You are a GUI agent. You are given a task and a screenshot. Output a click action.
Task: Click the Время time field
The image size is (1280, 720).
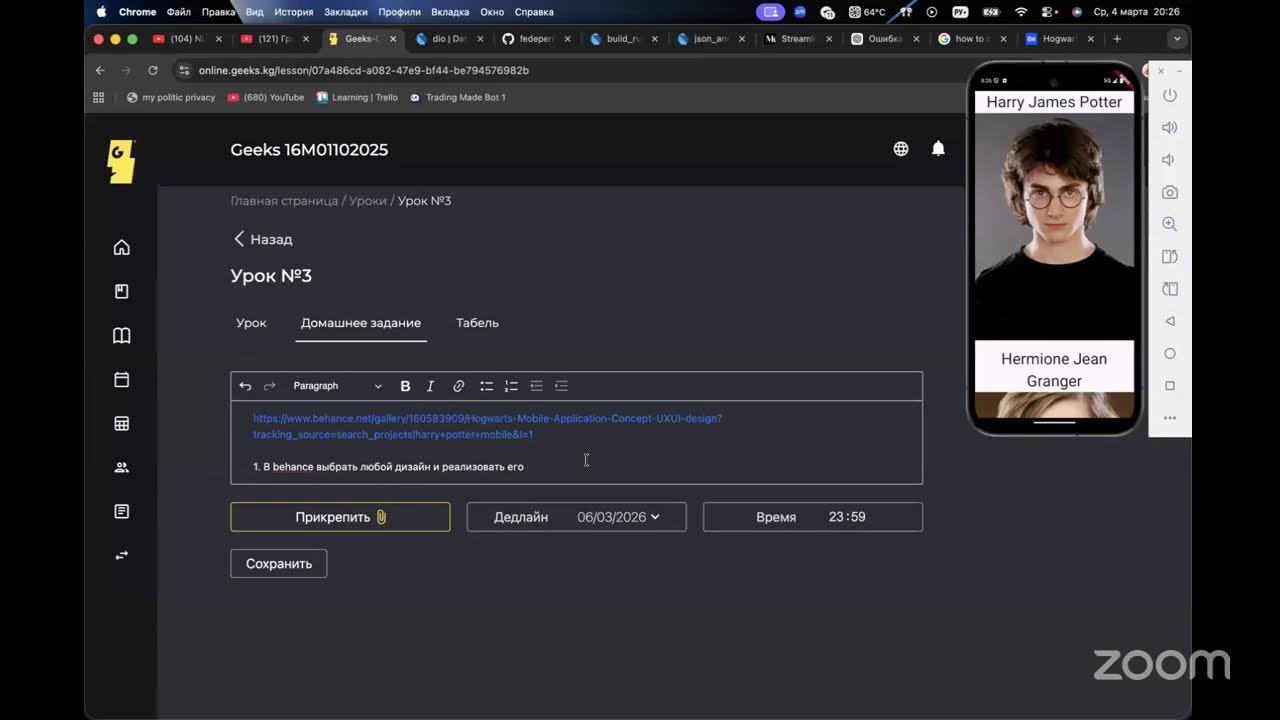813,517
